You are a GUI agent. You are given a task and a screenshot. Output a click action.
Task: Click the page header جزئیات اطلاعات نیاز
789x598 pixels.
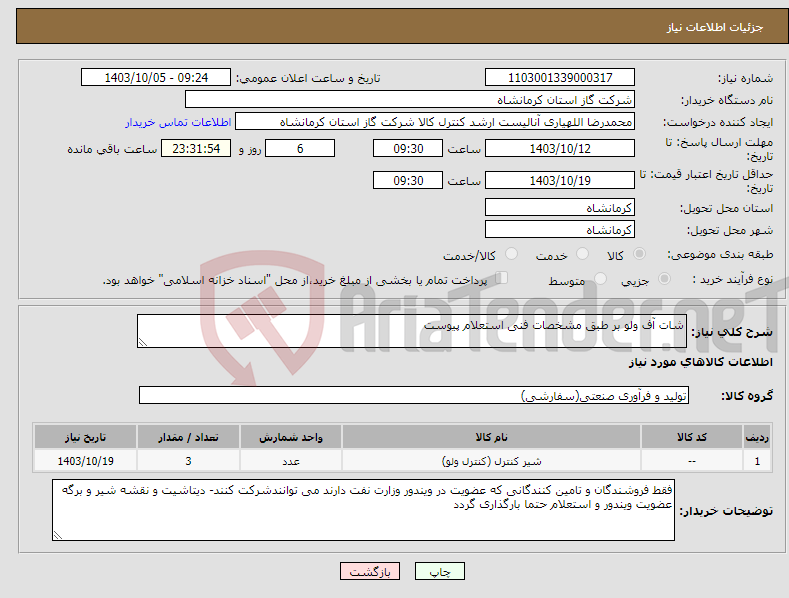click(715, 27)
